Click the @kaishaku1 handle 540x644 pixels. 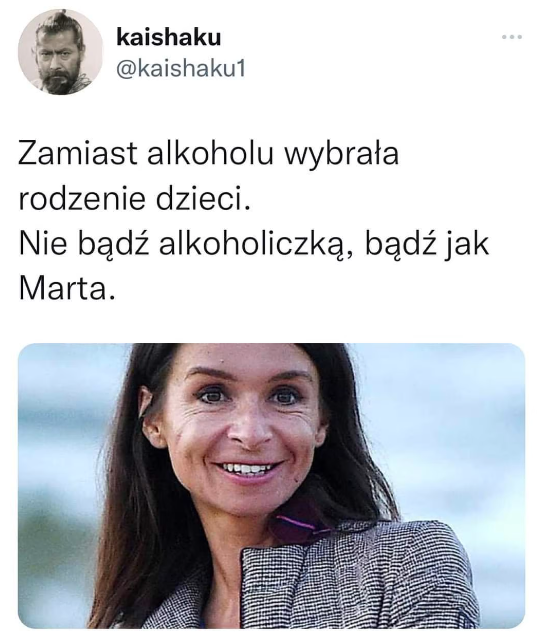coord(181,69)
